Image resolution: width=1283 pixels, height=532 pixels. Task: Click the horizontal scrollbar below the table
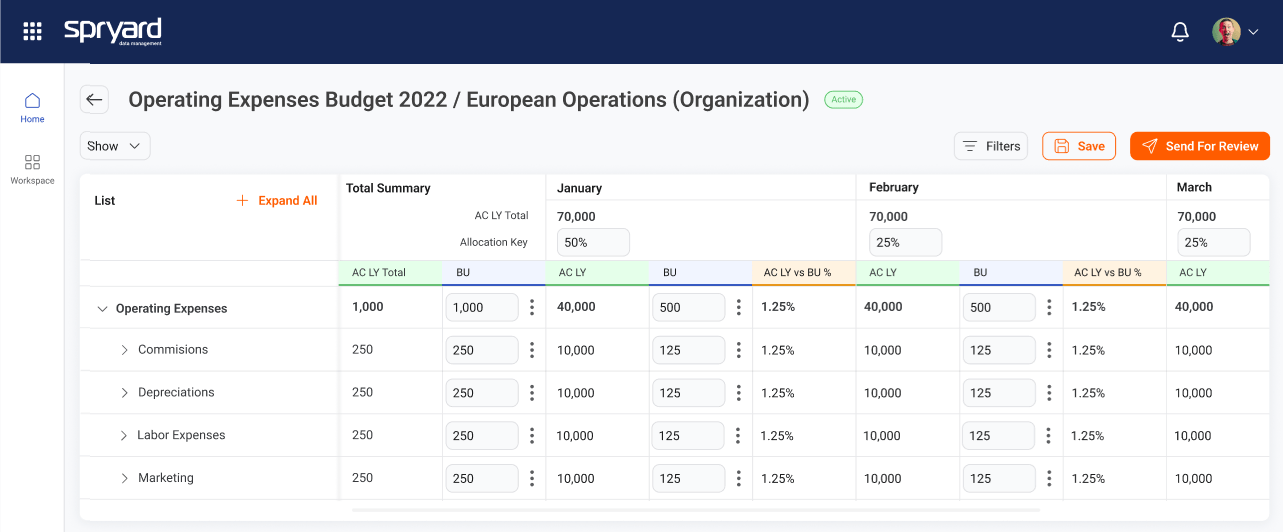click(x=695, y=510)
